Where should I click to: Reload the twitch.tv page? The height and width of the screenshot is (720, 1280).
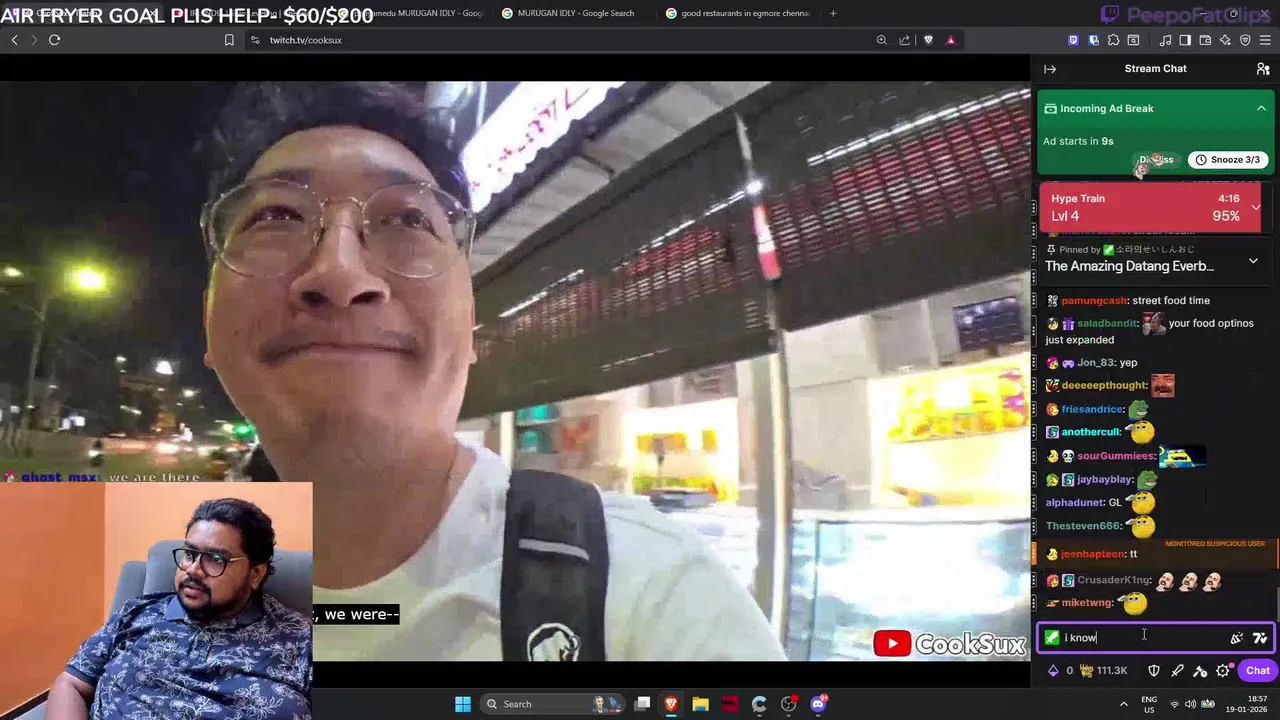tap(54, 40)
